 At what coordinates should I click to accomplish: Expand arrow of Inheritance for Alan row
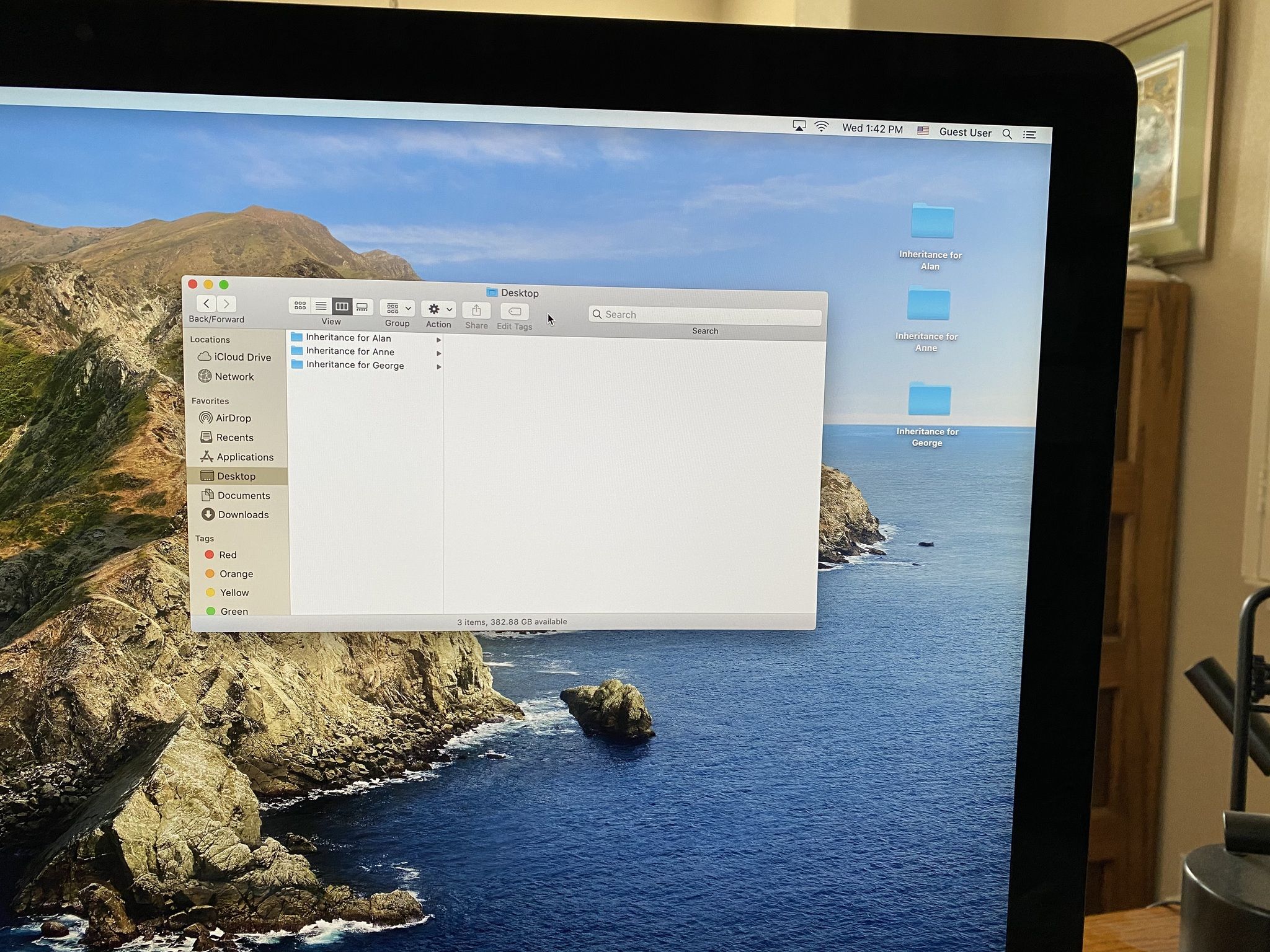click(438, 340)
